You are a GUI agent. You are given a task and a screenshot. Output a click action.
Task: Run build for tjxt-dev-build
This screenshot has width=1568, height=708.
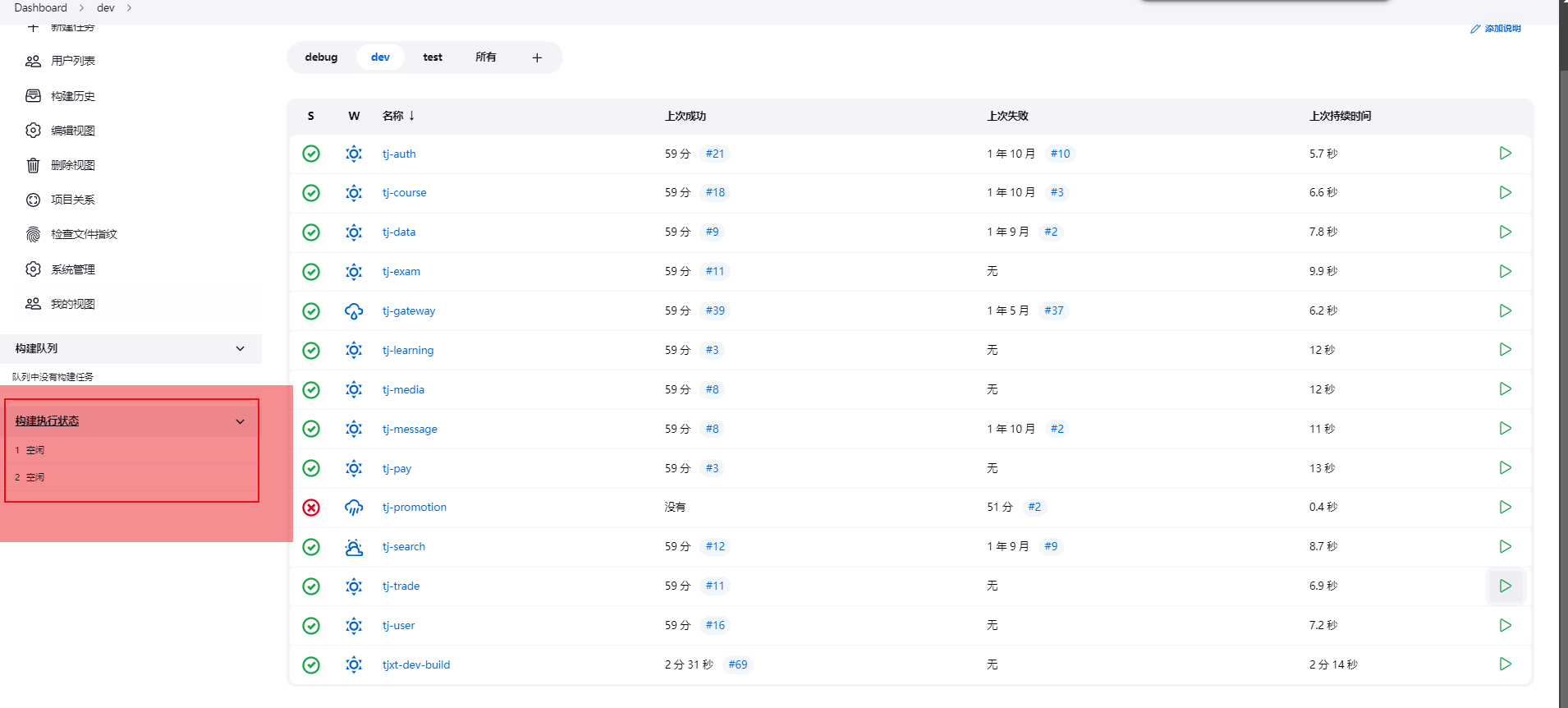coord(1505,664)
